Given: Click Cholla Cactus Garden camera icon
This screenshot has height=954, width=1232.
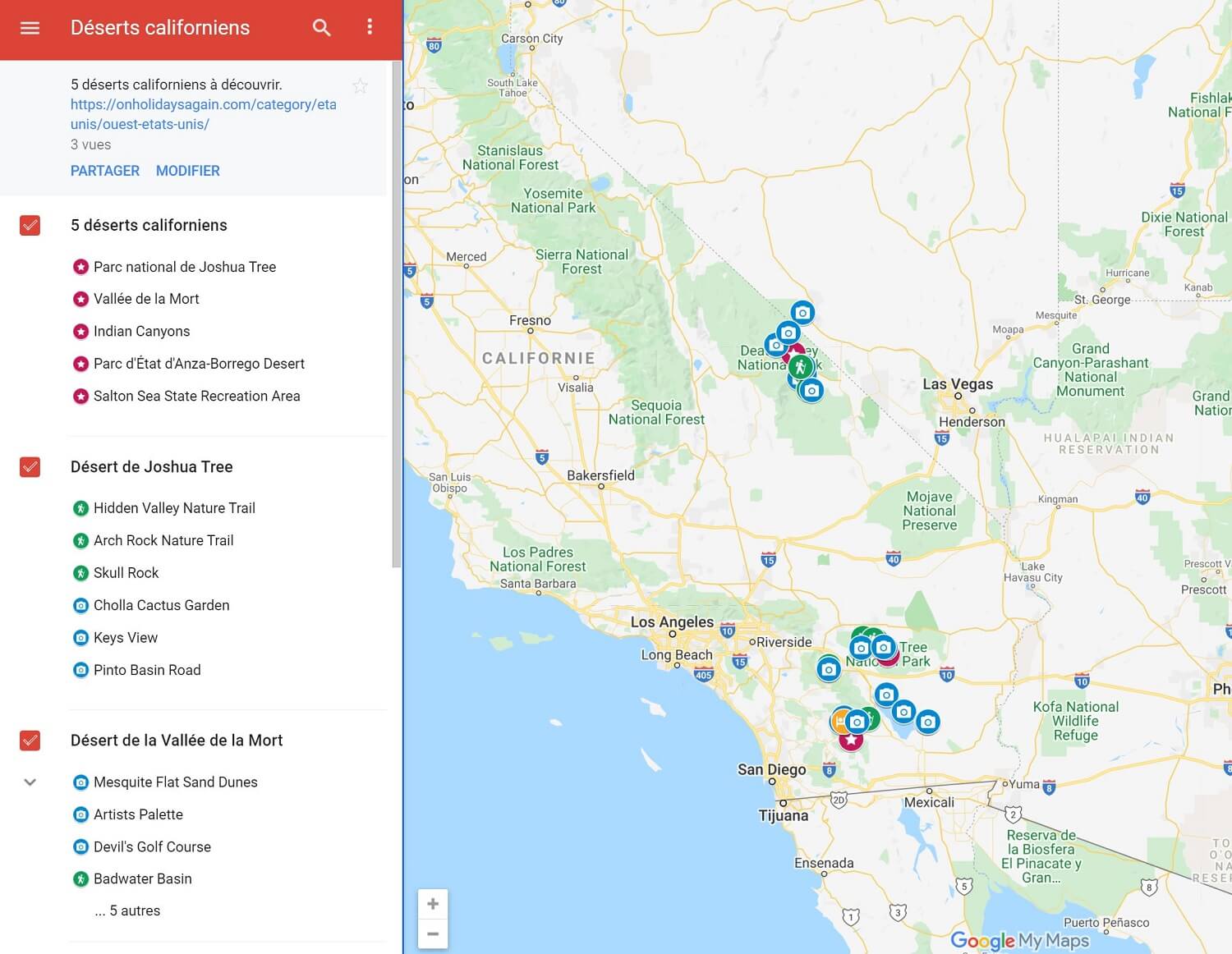Looking at the screenshot, I should click(80, 605).
